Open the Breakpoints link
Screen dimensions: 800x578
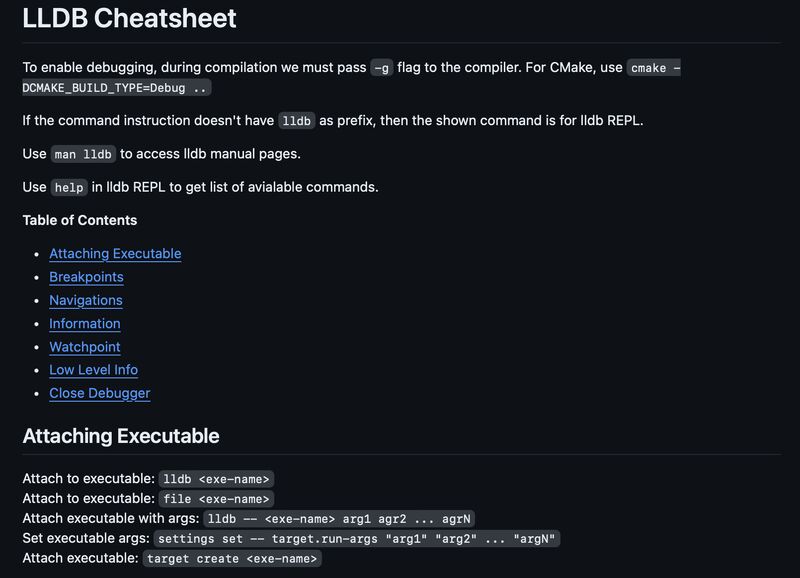(86, 277)
